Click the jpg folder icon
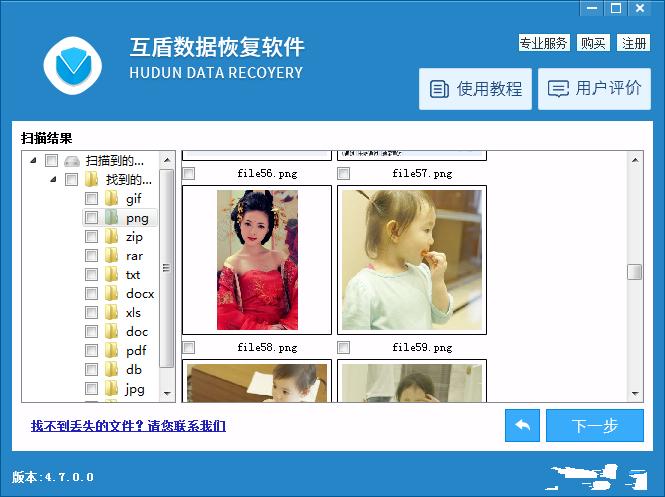665x497 pixels. [x=111, y=388]
